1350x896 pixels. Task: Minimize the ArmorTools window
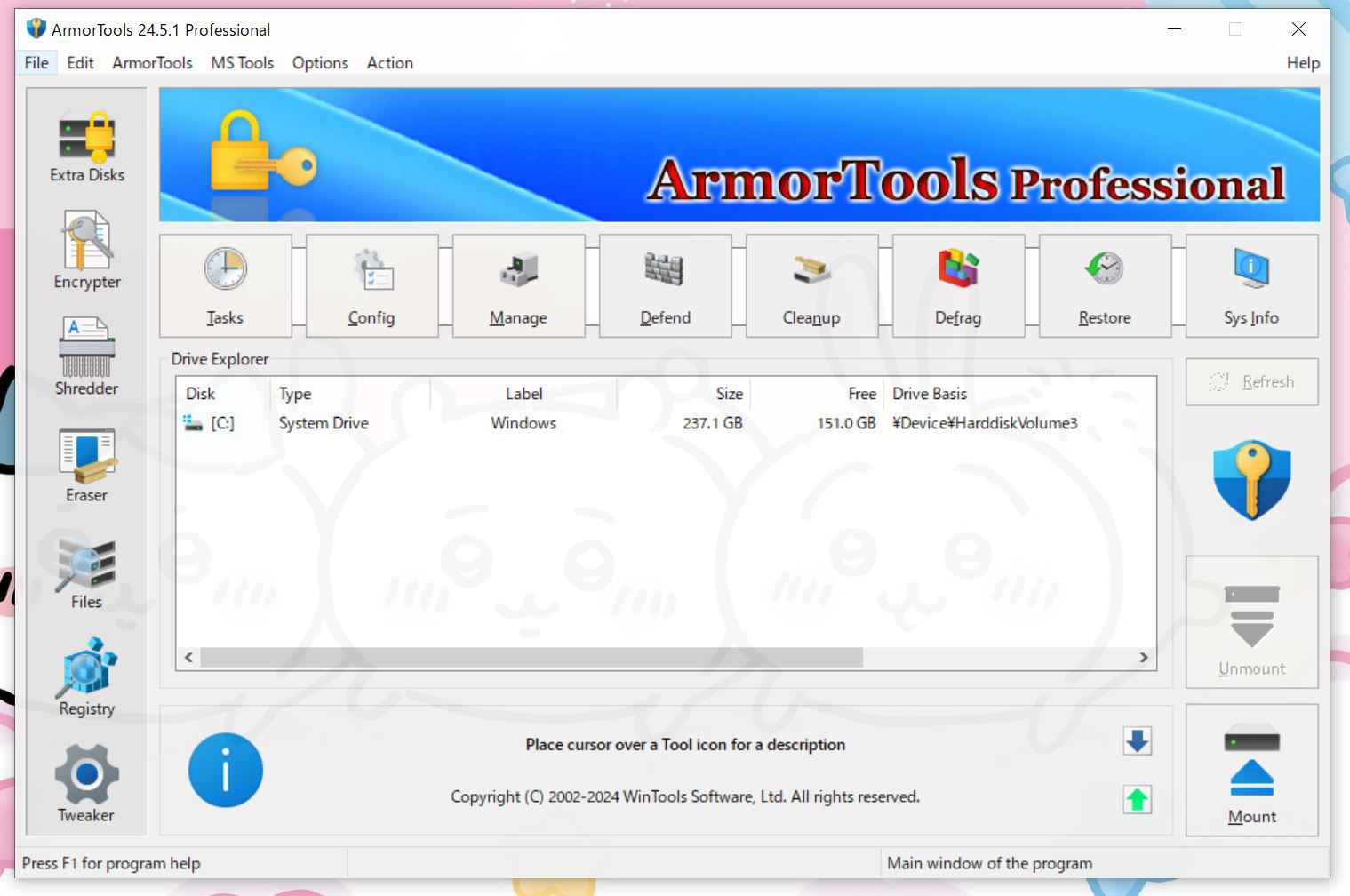(x=1174, y=29)
